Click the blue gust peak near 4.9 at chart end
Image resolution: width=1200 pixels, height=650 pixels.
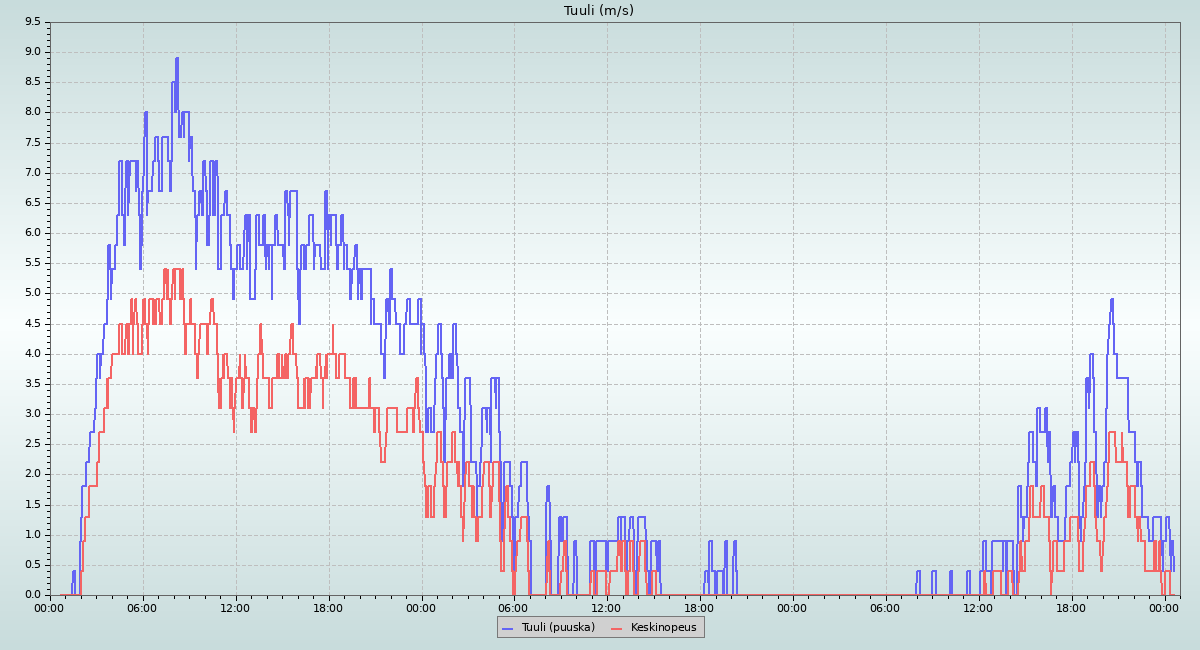tap(1111, 300)
